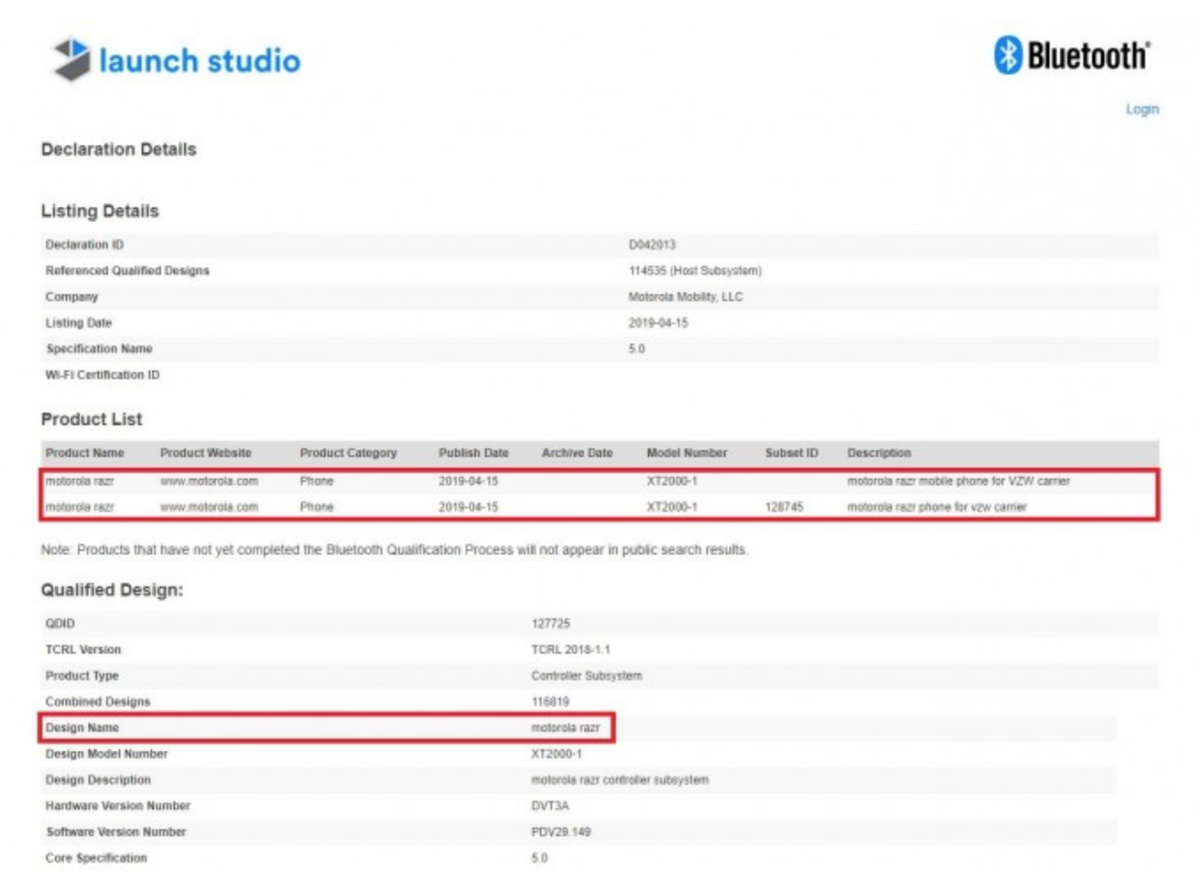The height and width of the screenshot is (877, 1200).
Task: Click the Wi-Fi Certification ID label
Action: pos(103,375)
